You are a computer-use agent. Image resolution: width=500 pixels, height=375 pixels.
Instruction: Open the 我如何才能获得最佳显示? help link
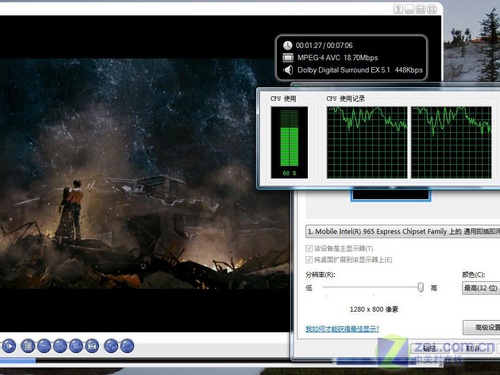point(342,329)
